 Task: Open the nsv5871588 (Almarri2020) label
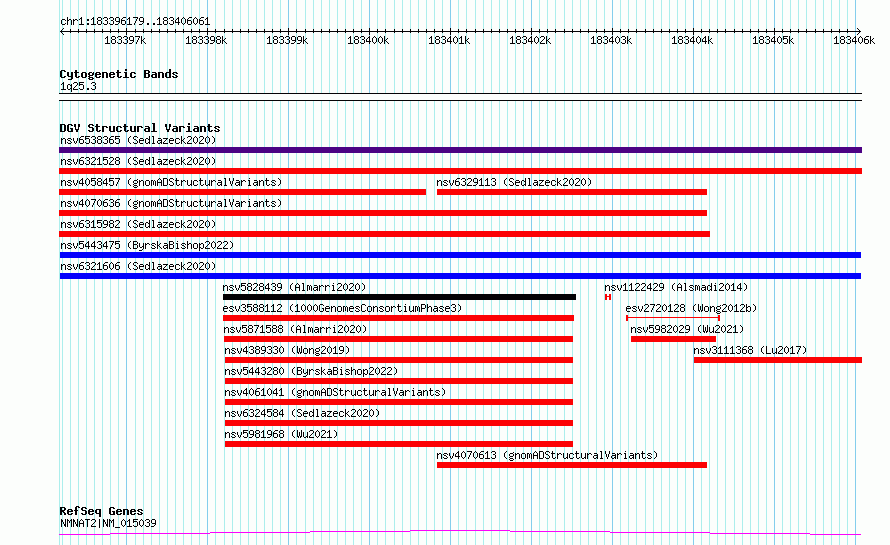(x=295, y=329)
